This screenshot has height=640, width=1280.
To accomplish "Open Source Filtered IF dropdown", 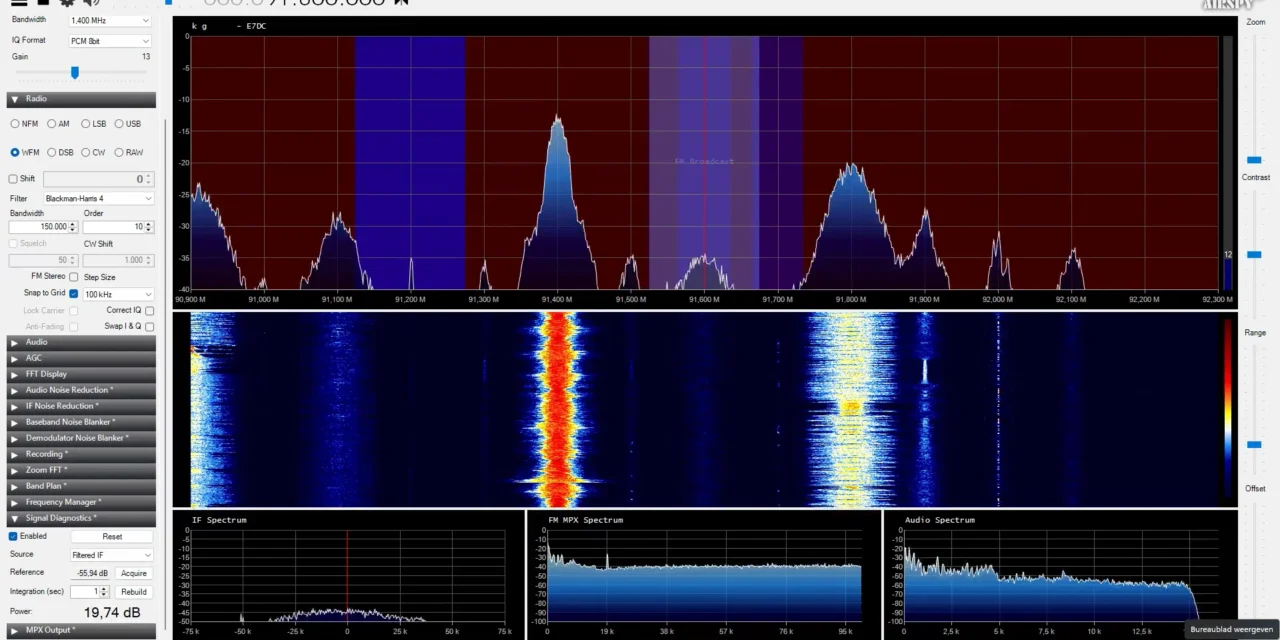I will click(110, 555).
